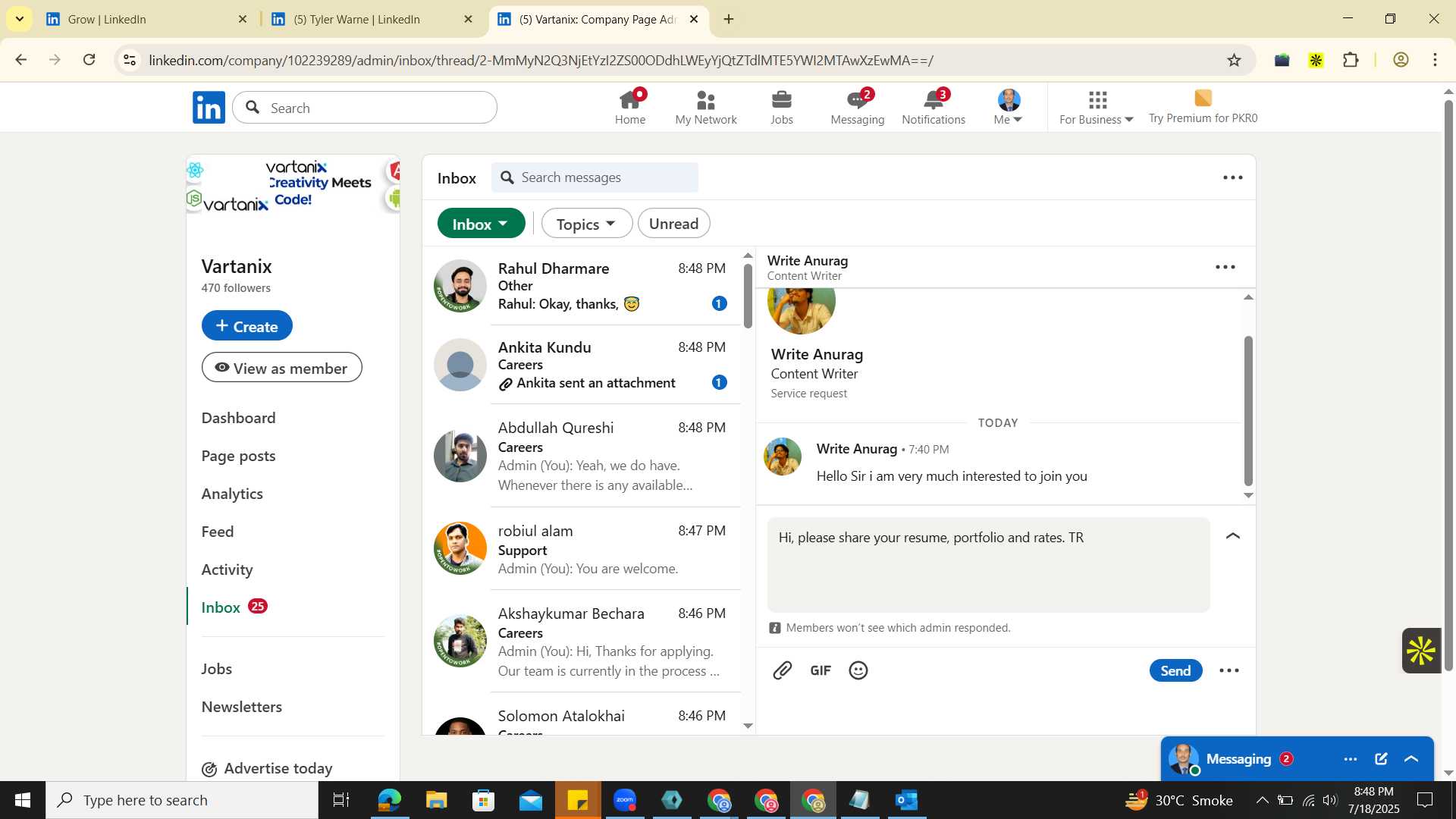The height and width of the screenshot is (819, 1456).
Task: Open Messaging icon in top navigation
Action: tap(857, 107)
